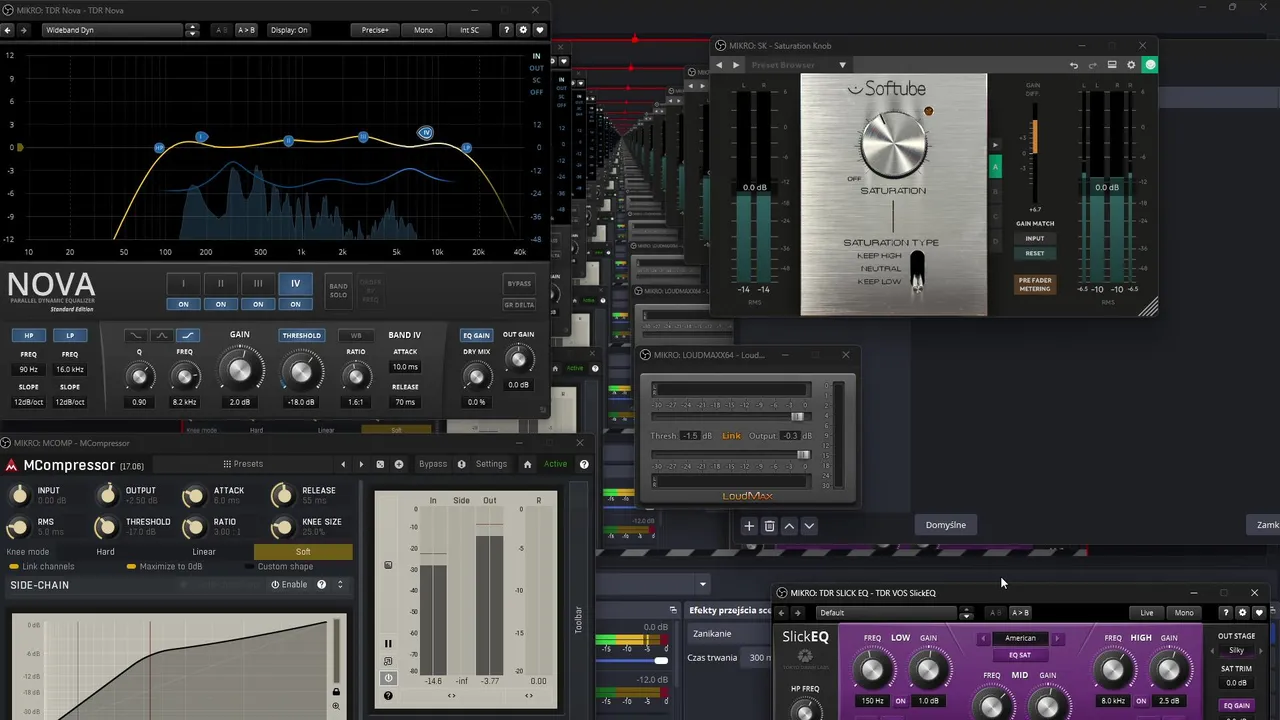Toggle EQ SAT in SlickEQ
This screenshot has width=1280, height=720.
pos(1020,655)
